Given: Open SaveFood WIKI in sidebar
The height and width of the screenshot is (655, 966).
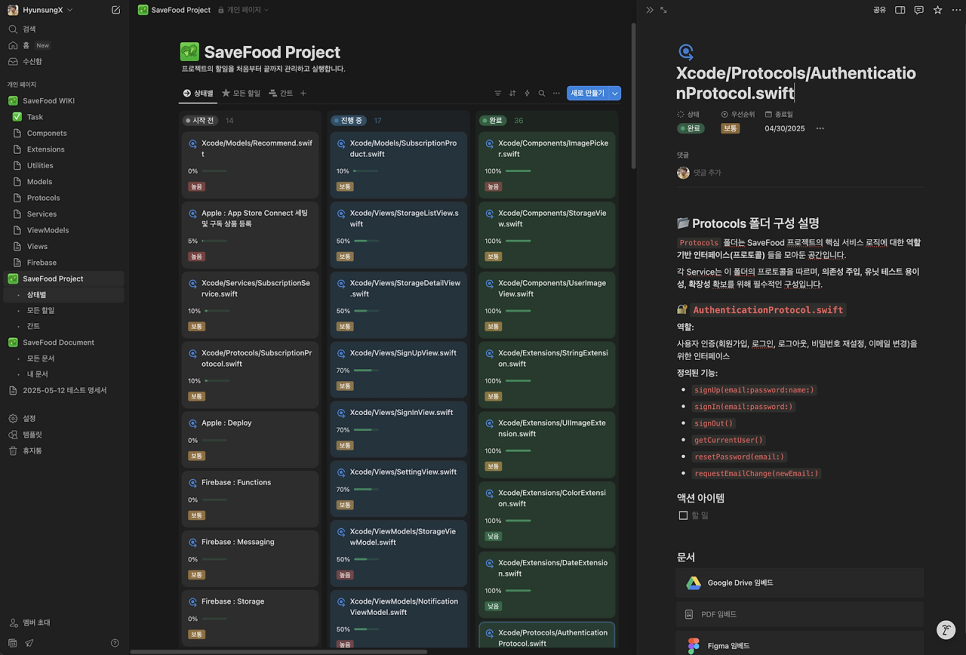Looking at the screenshot, I should (48, 100).
